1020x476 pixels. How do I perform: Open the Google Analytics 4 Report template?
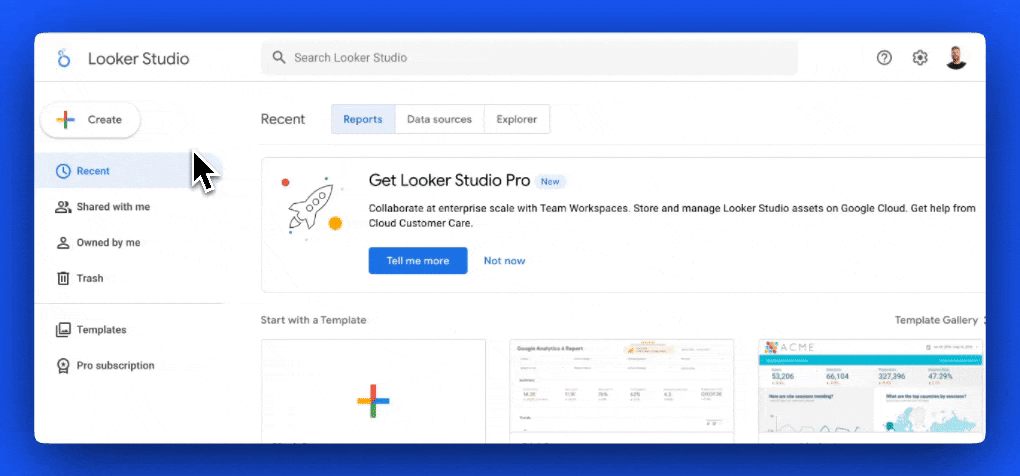coord(622,391)
